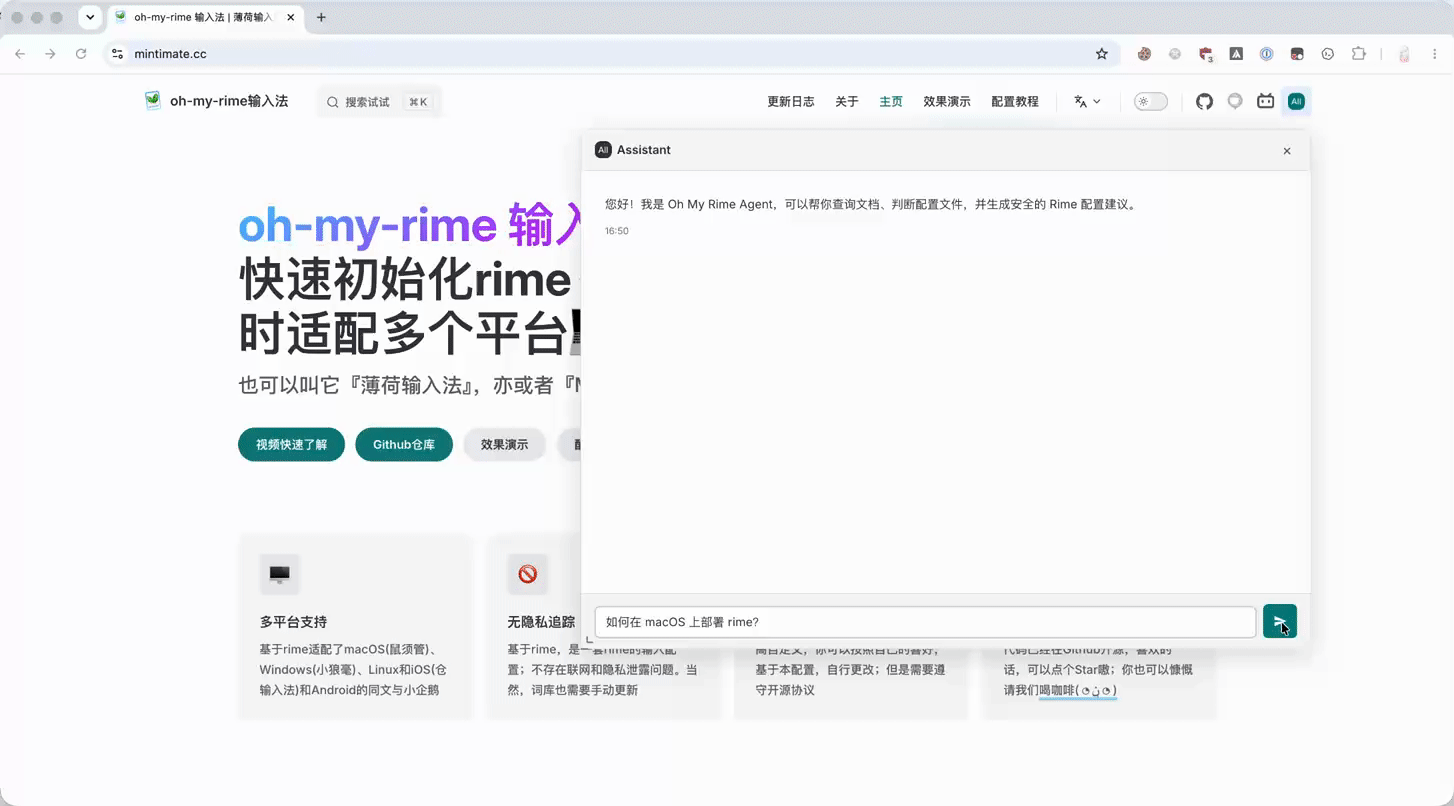Expand the language translation dropdown

pyautogui.click(x=1087, y=101)
